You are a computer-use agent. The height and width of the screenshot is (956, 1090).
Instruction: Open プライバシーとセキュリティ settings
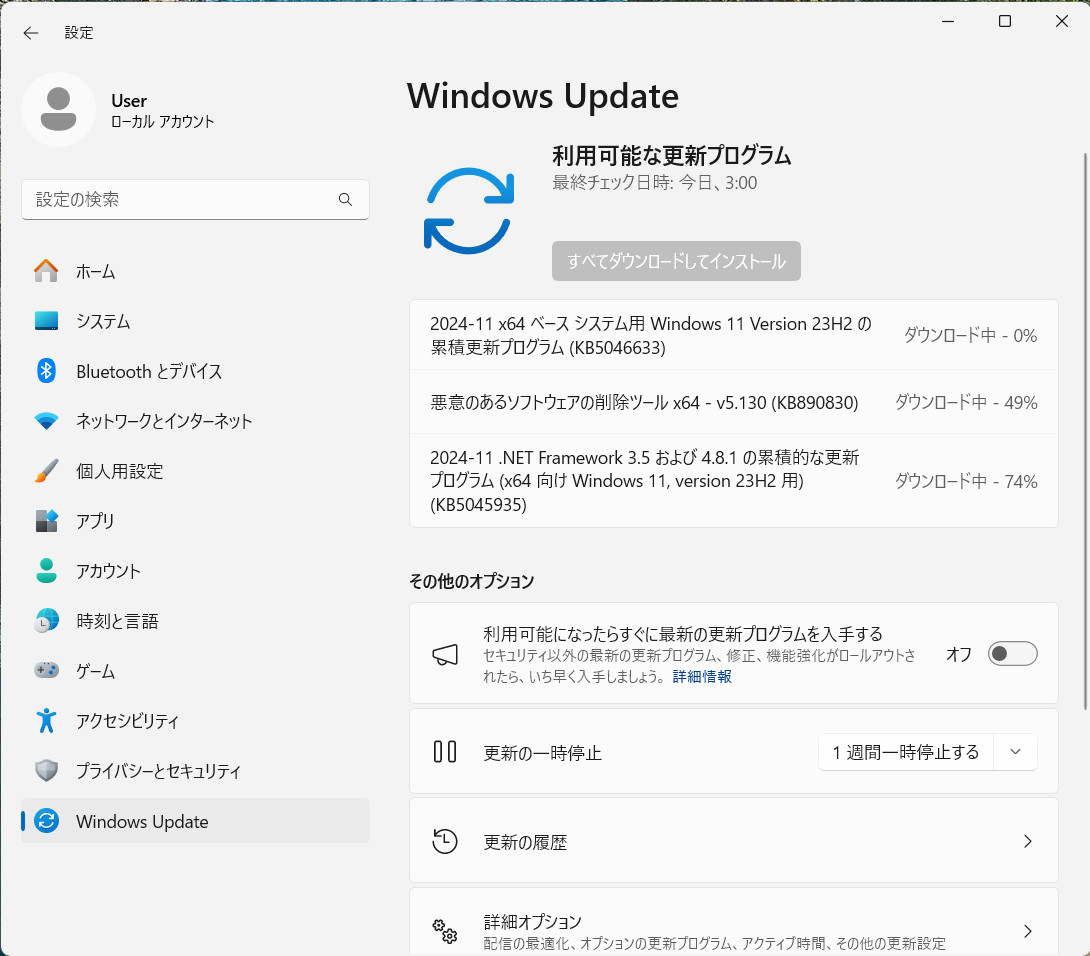click(x=195, y=771)
